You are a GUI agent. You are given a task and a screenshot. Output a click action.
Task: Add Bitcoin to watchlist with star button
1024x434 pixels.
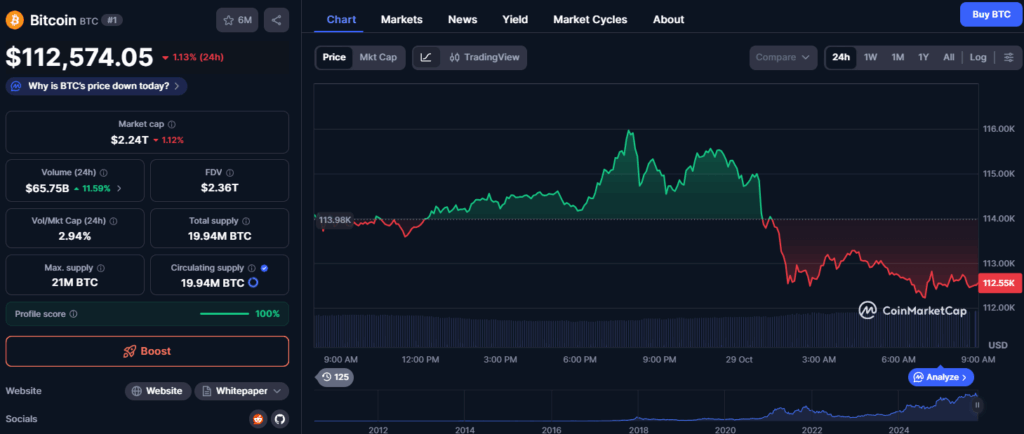click(238, 19)
